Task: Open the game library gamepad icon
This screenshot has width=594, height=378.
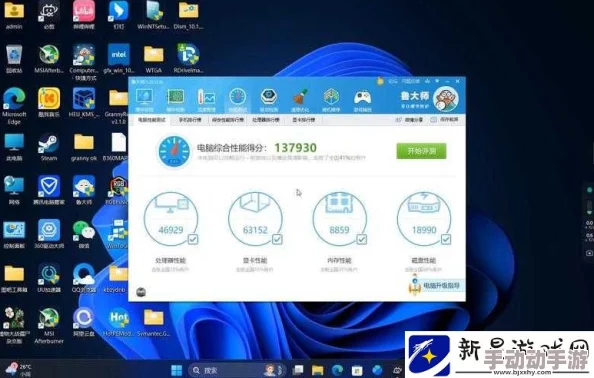Action: [x=363, y=100]
